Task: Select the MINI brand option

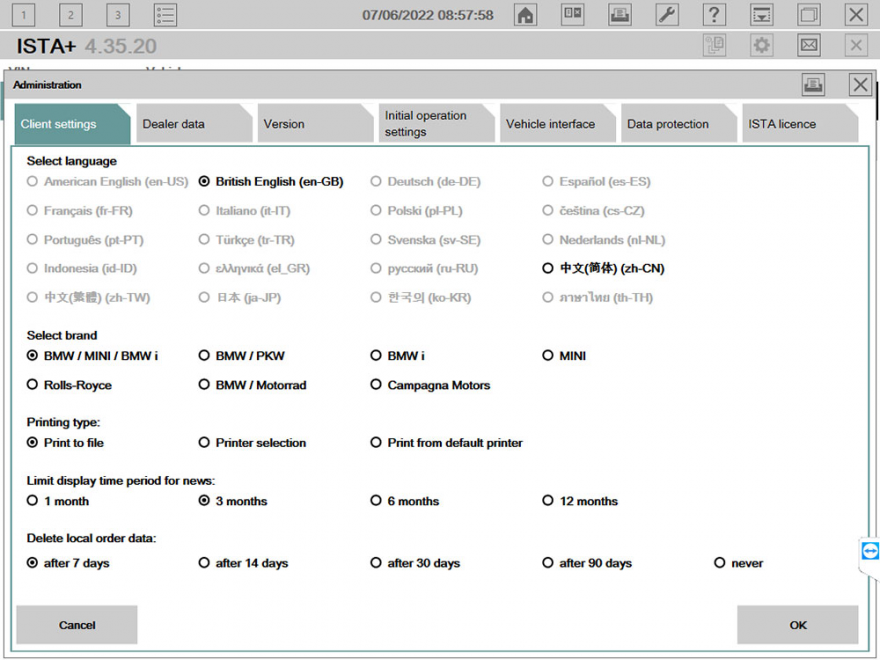Action: tap(548, 355)
